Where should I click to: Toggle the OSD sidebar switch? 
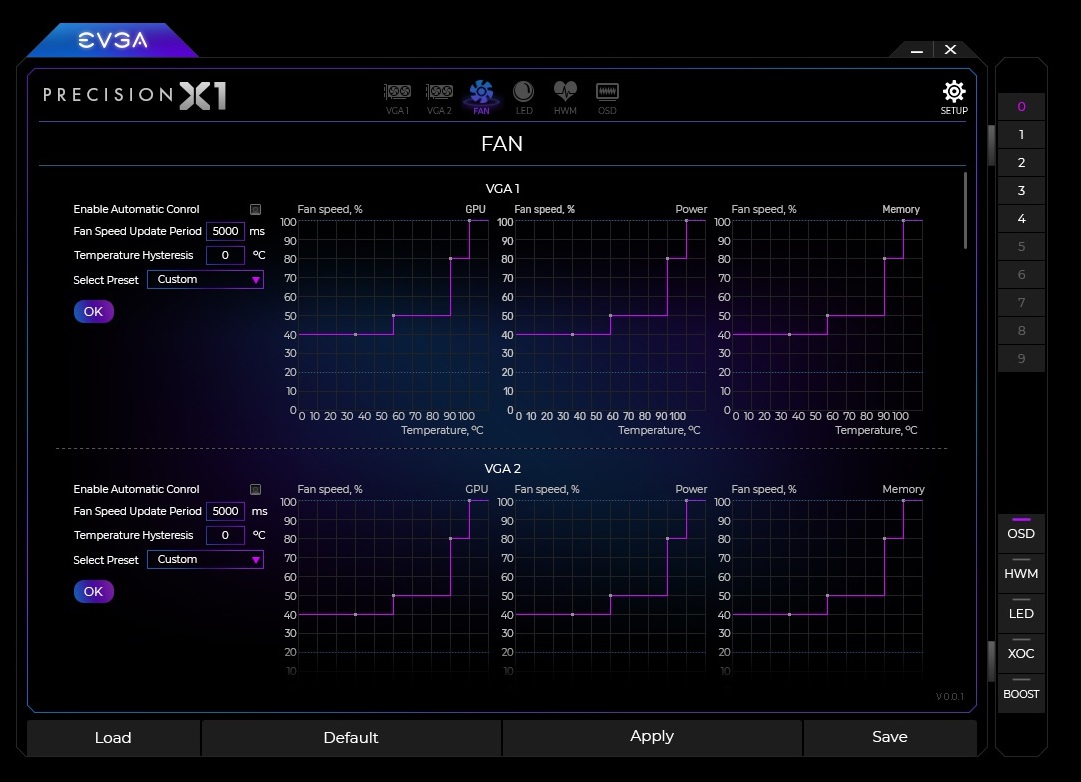click(x=1021, y=533)
